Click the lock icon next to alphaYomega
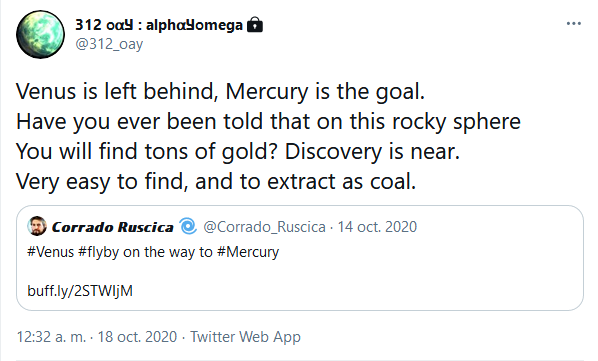The width and height of the screenshot is (598, 361). pos(255,25)
